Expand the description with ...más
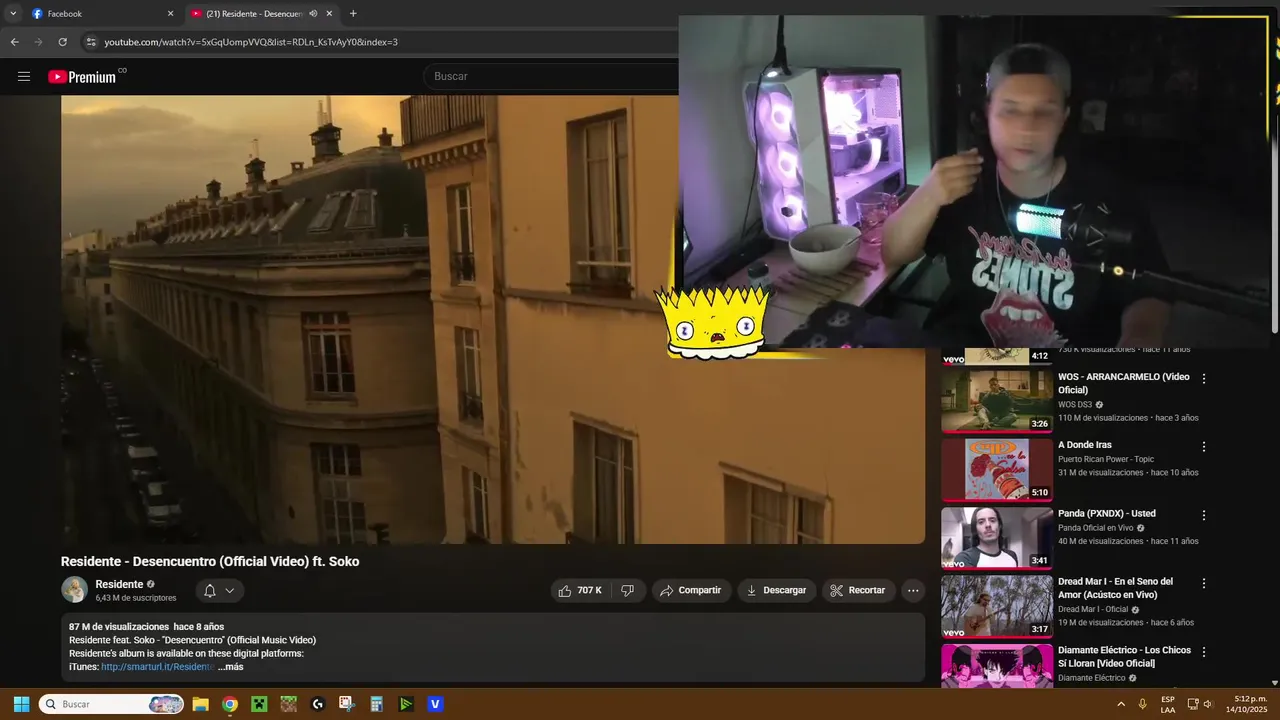 tap(230, 667)
